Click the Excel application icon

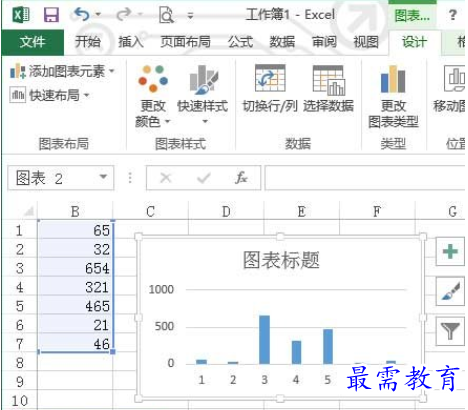[21, 15]
